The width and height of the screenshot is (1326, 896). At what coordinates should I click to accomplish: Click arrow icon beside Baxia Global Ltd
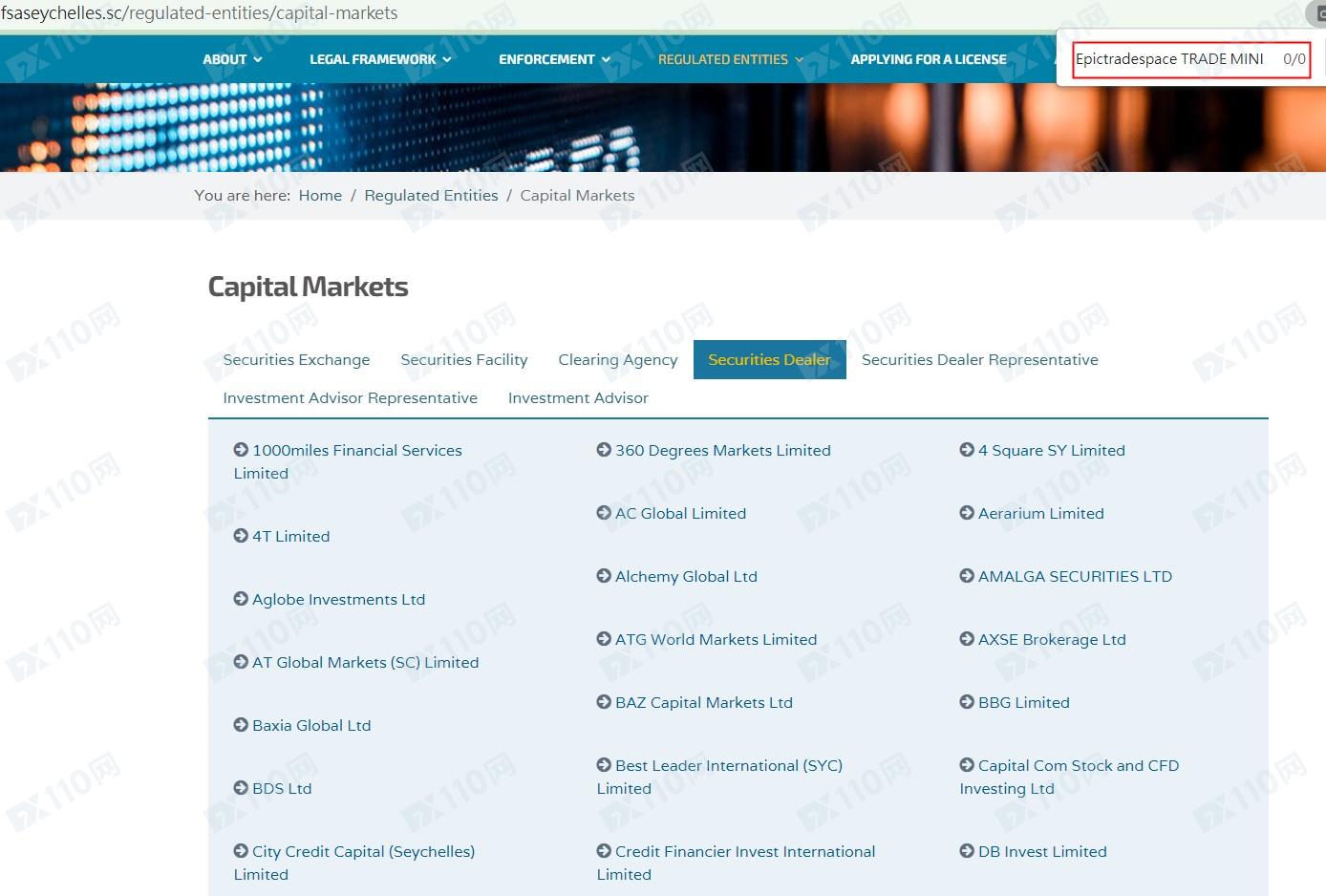pos(241,725)
